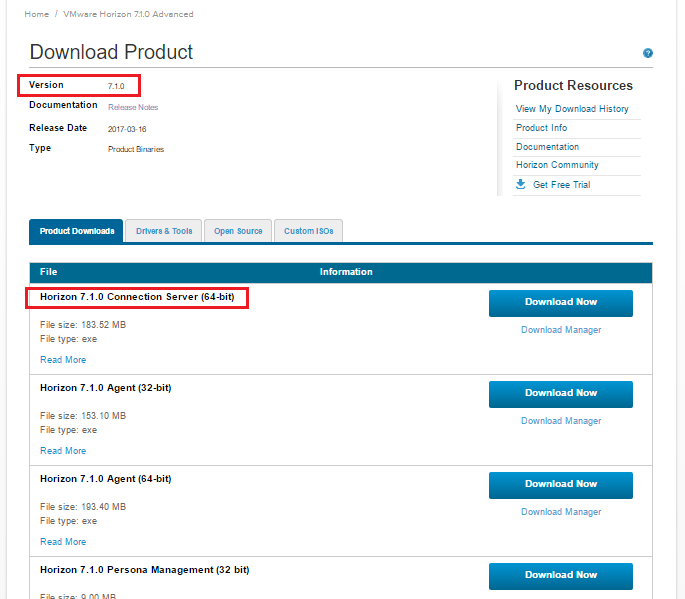This screenshot has width=685, height=599.
Task: Visit the Horizon Community link
Action: (557, 165)
